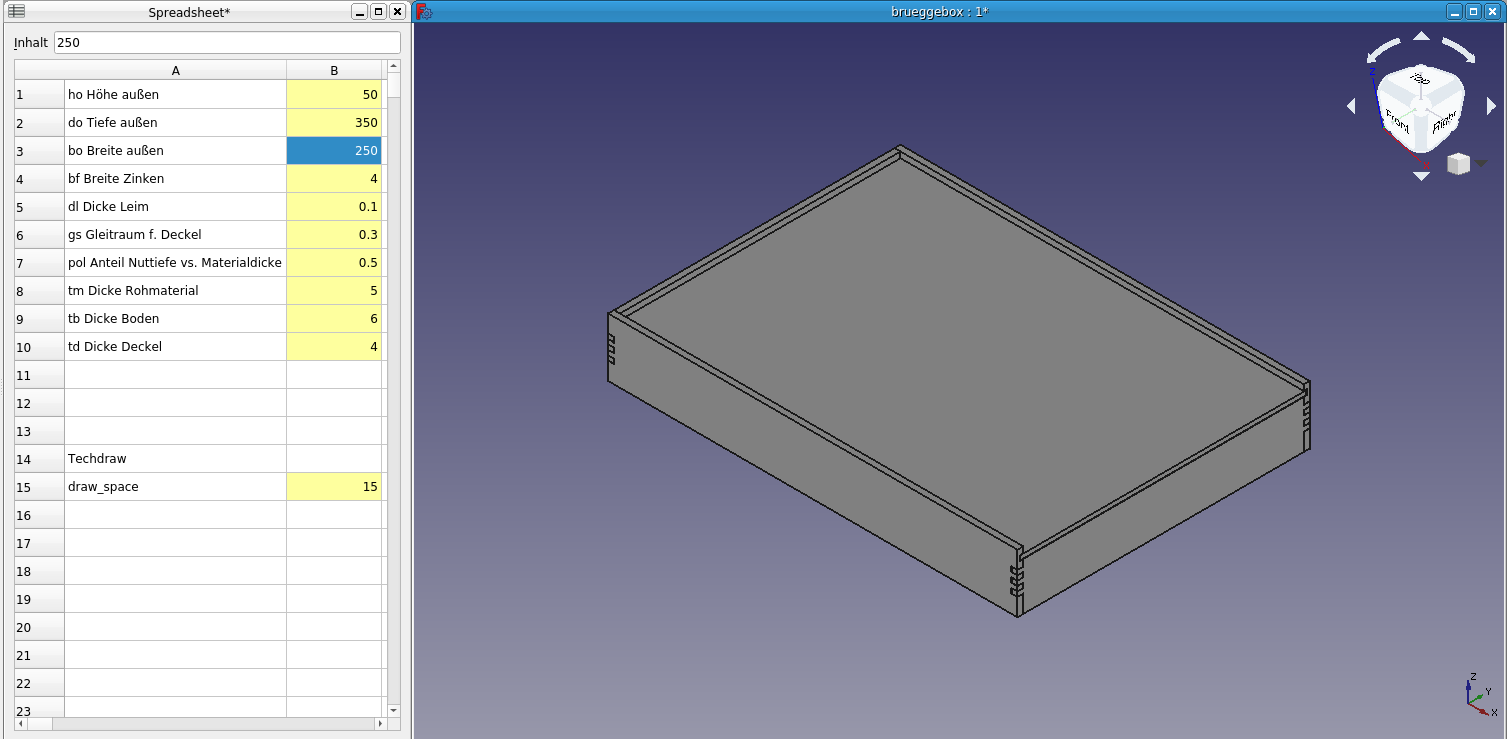Select the 'ho Höhe außen' value cell
Screen dimensions: 1507x739
pyautogui.click(x=334, y=95)
